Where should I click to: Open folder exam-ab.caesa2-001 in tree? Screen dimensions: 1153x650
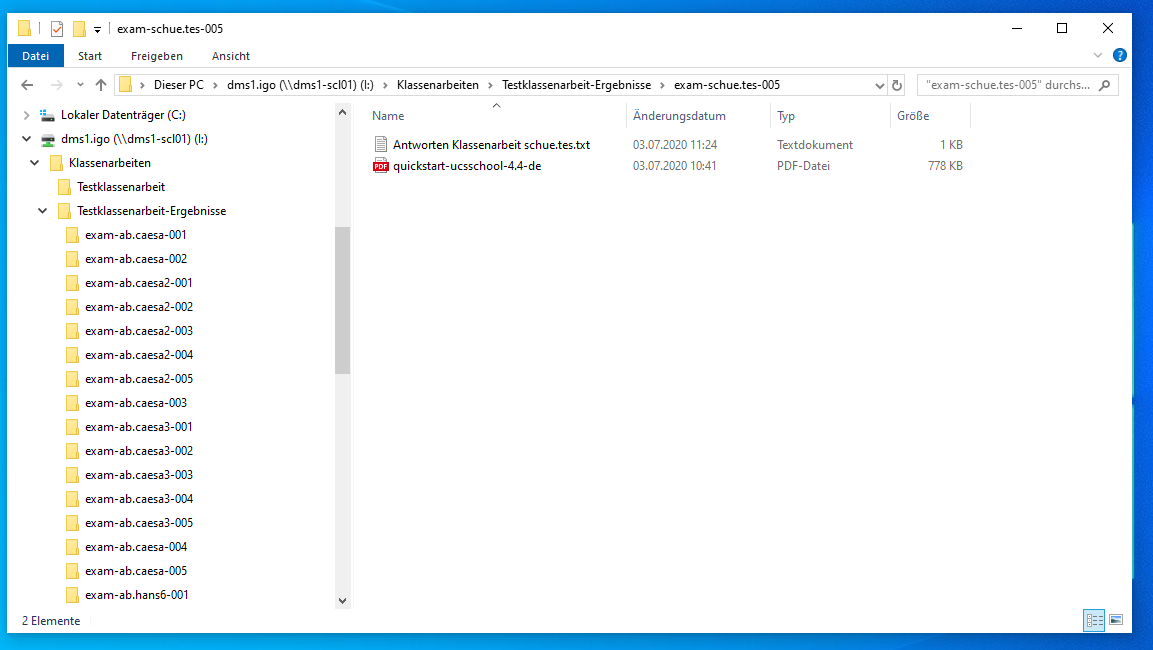click(x=138, y=283)
